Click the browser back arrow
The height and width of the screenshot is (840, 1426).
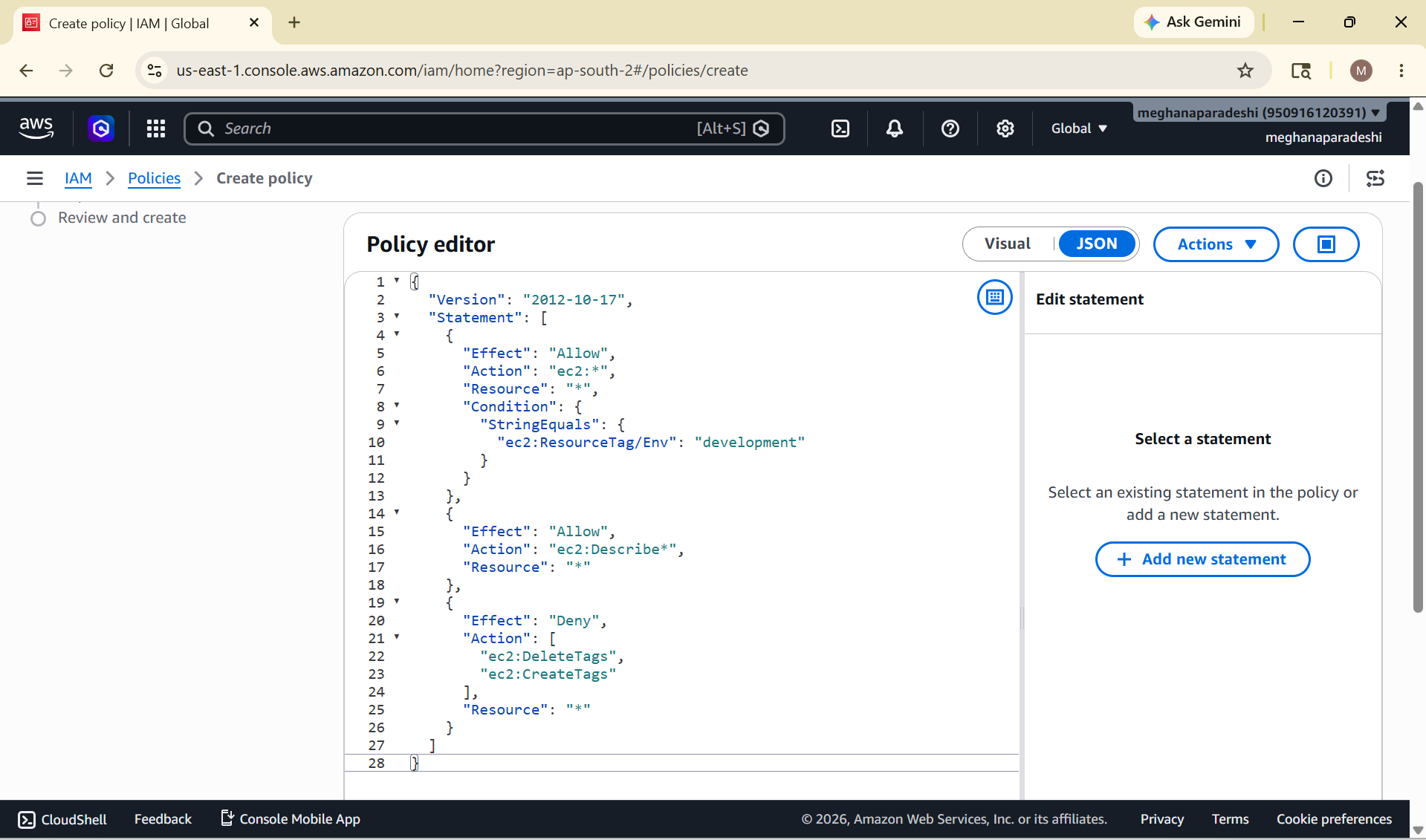26,71
